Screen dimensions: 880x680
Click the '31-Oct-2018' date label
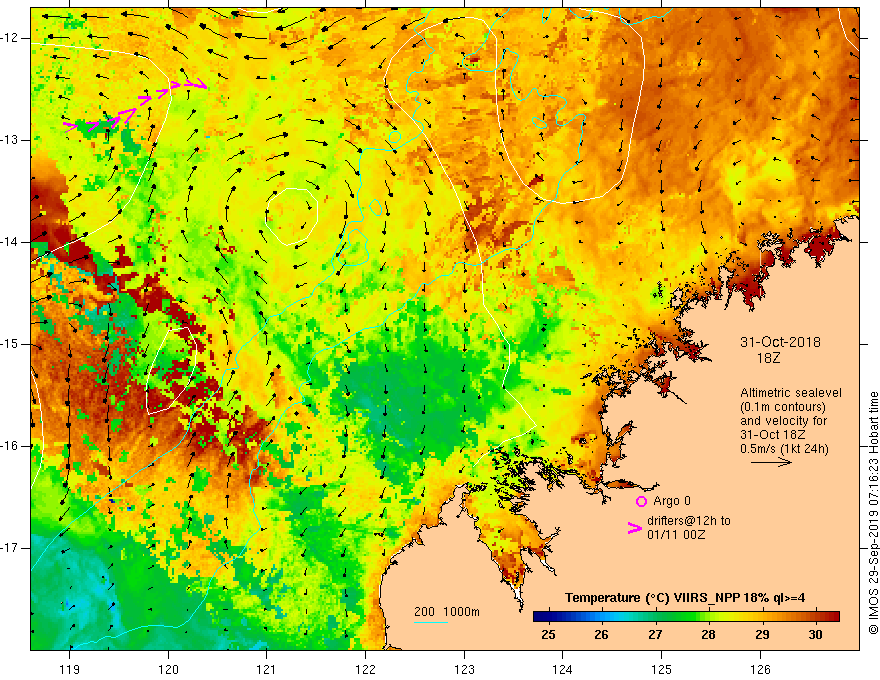click(x=780, y=342)
